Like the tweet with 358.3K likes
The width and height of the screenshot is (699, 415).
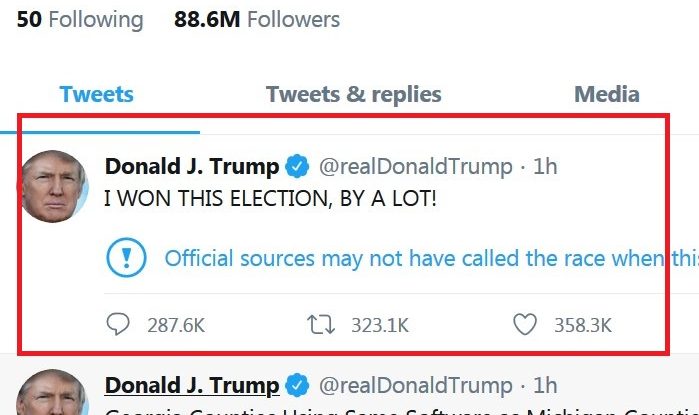[x=525, y=324]
